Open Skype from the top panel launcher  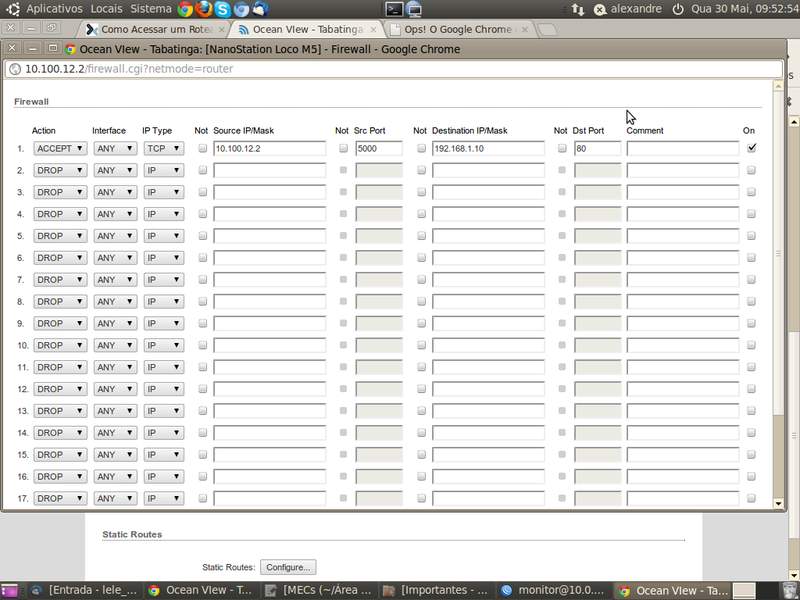(x=222, y=9)
